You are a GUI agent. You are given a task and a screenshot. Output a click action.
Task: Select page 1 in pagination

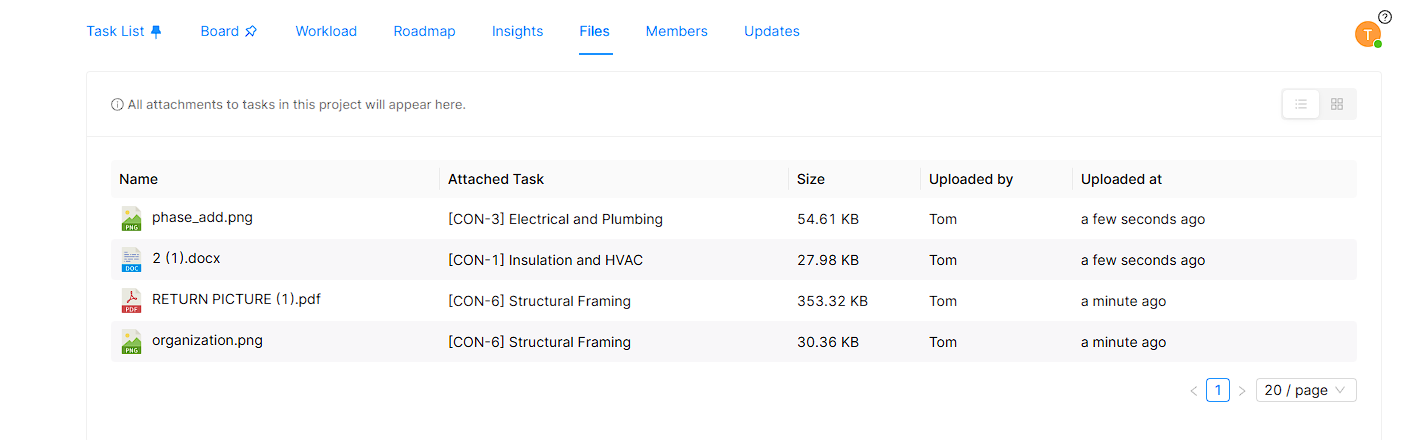click(1217, 390)
